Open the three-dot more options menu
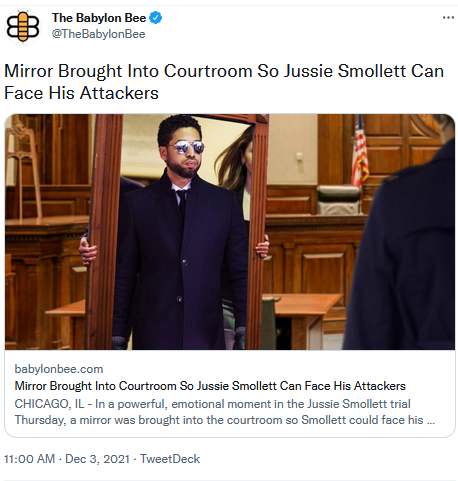The width and height of the screenshot is (458, 481). [x=448, y=17]
